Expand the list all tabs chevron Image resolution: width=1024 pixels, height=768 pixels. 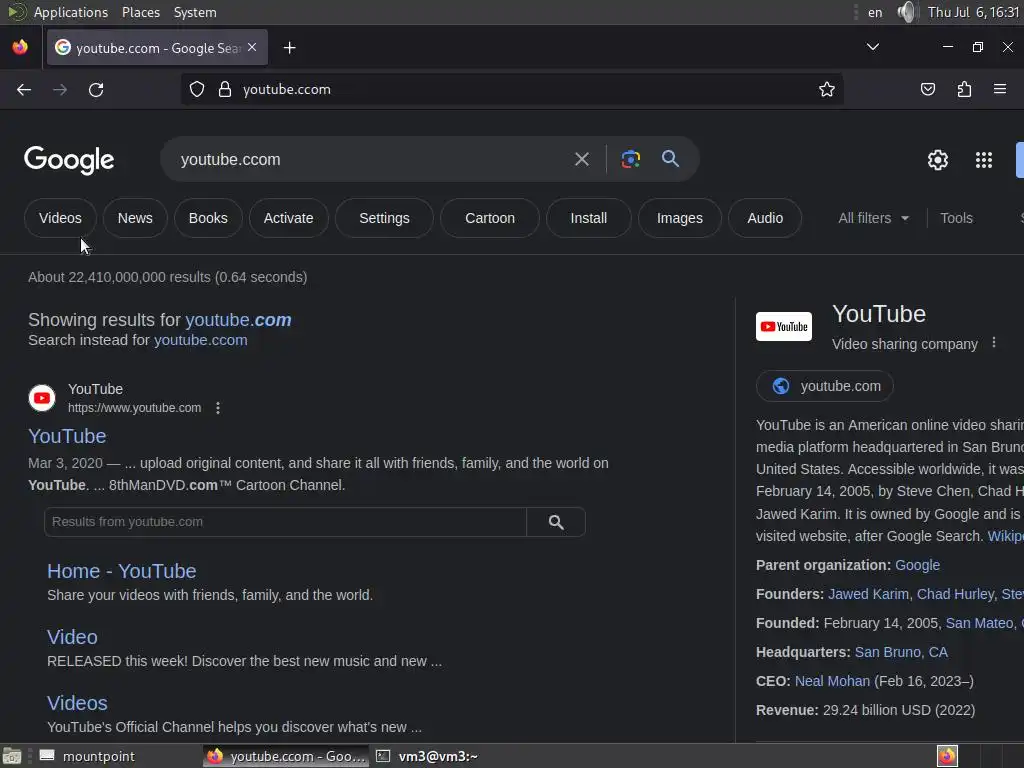click(872, 47)
